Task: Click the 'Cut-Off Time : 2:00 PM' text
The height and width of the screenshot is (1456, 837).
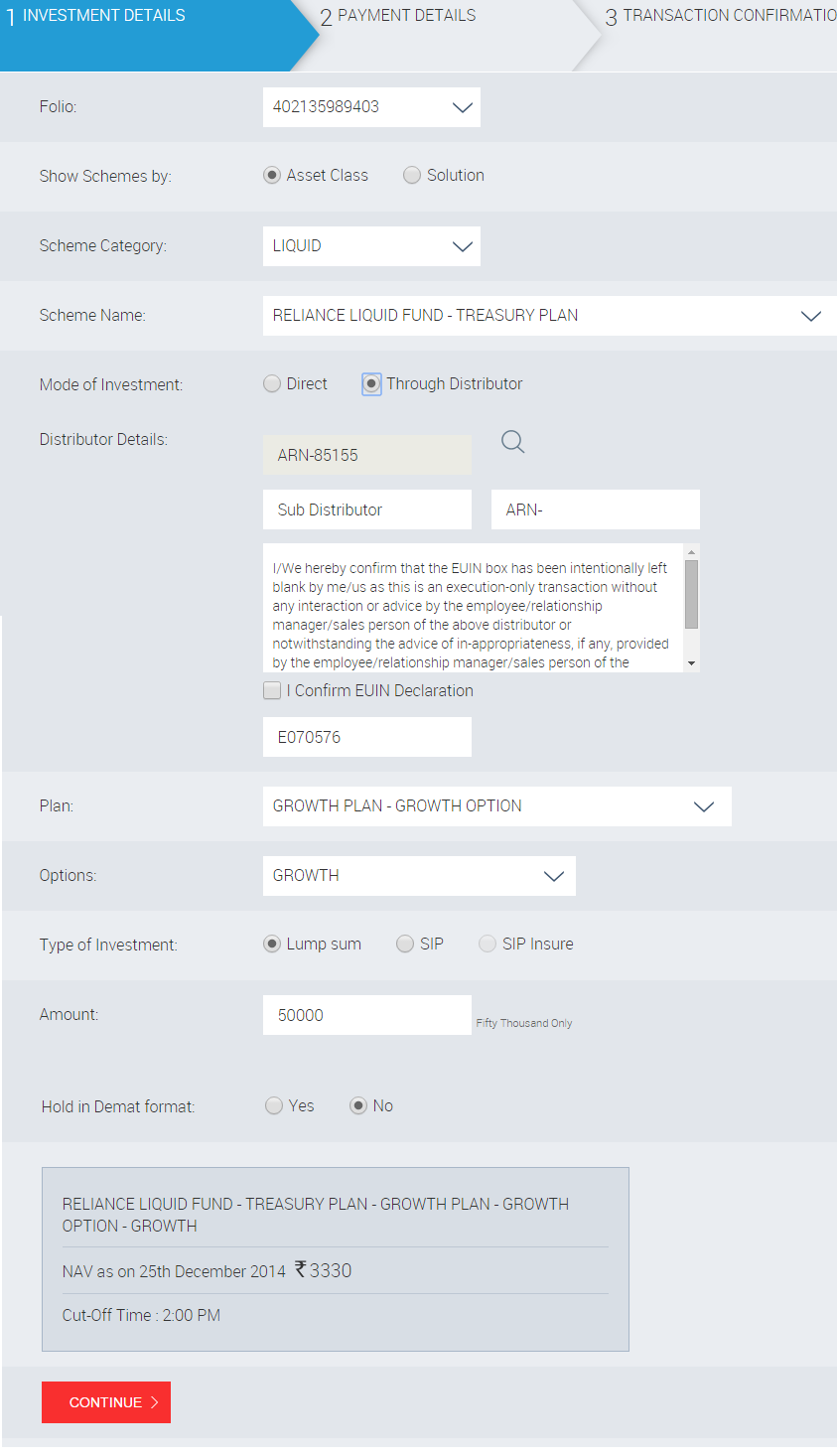Action: tap(141, 1315)
